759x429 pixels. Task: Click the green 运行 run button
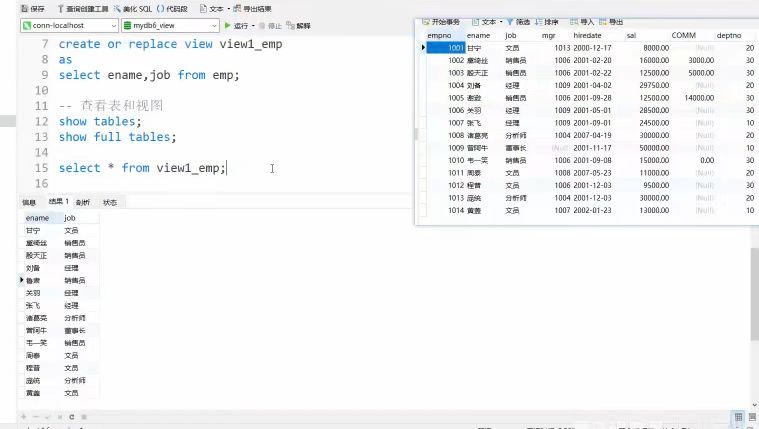pos(236,25)
